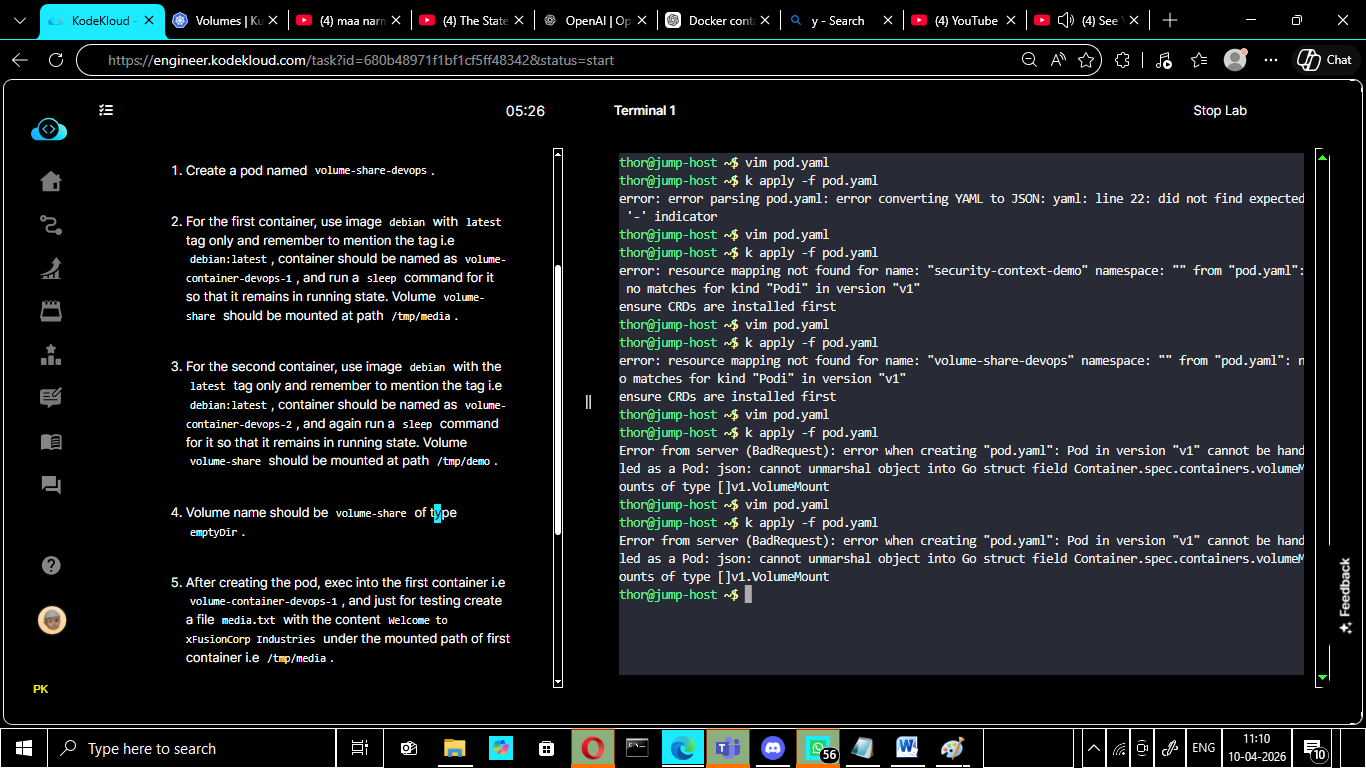Click the Windows taskbar search box

point(191,748)
